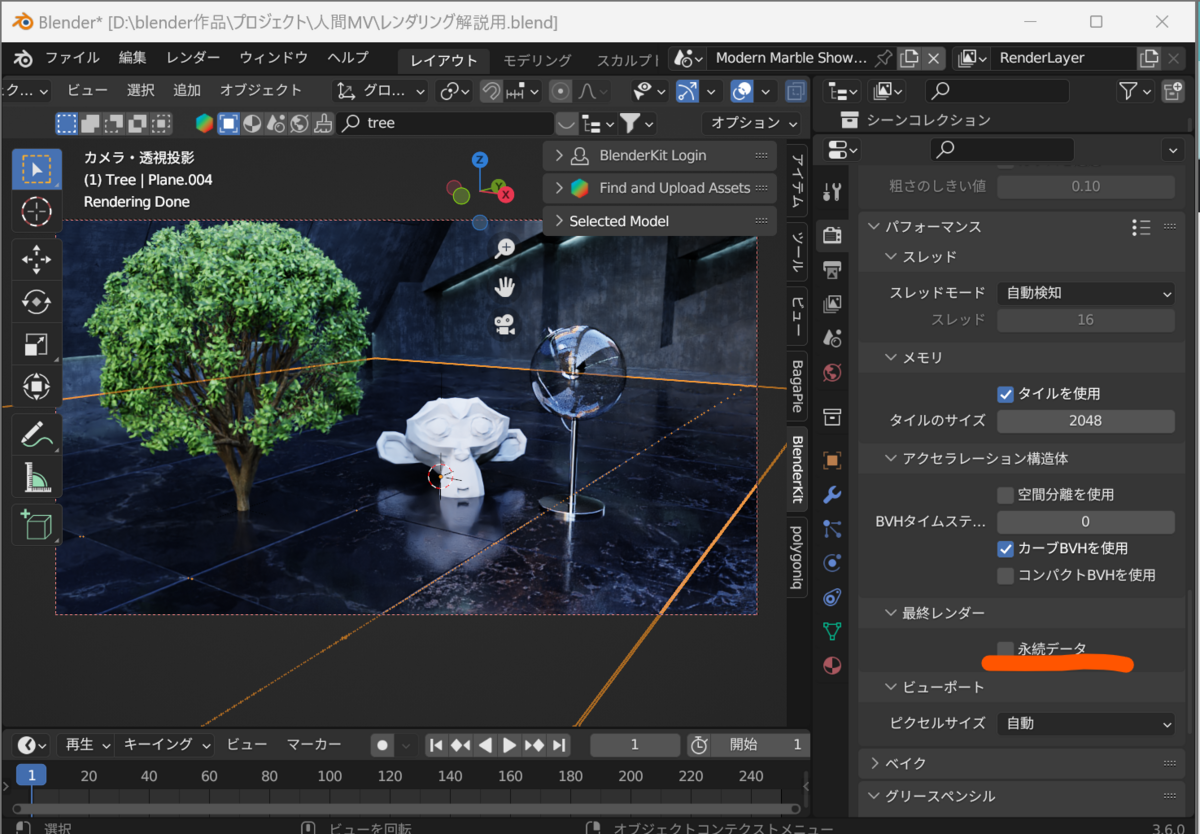Enable 永続データ checkbox
The height and width of the screenshot is (834, 1200).
point(1006,649)
